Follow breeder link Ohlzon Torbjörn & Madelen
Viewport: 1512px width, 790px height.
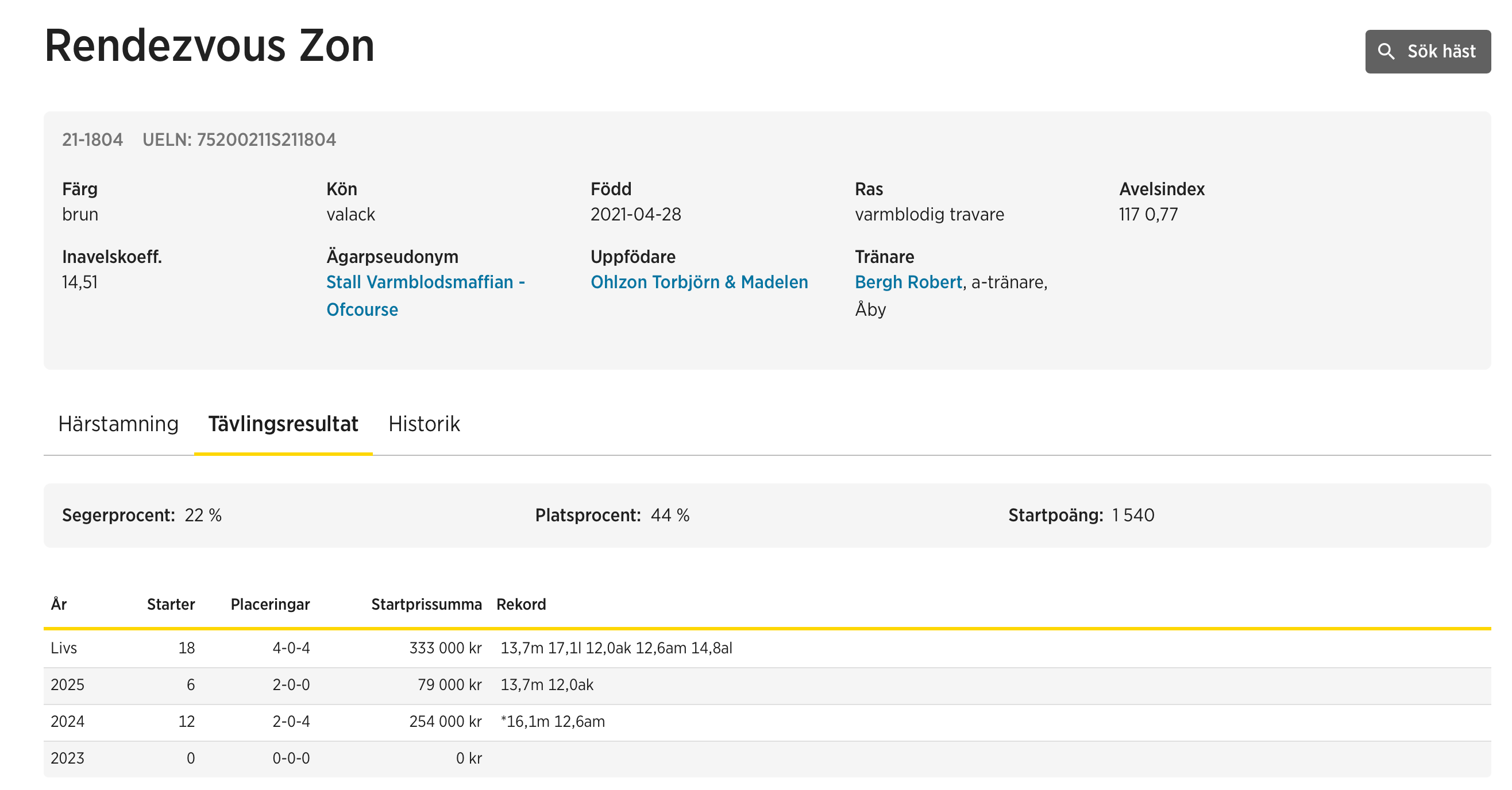click(699, 282)
